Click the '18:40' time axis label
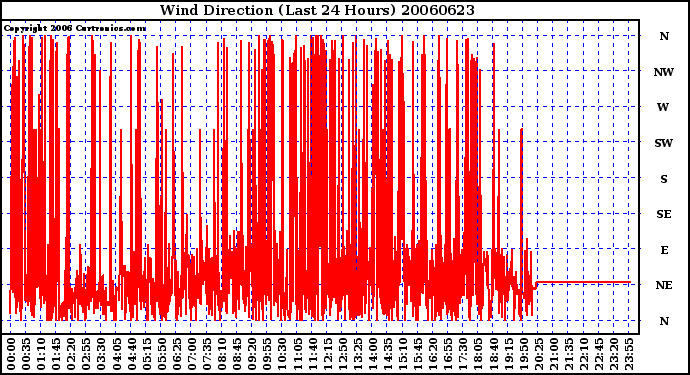 (x=493, y=354)
